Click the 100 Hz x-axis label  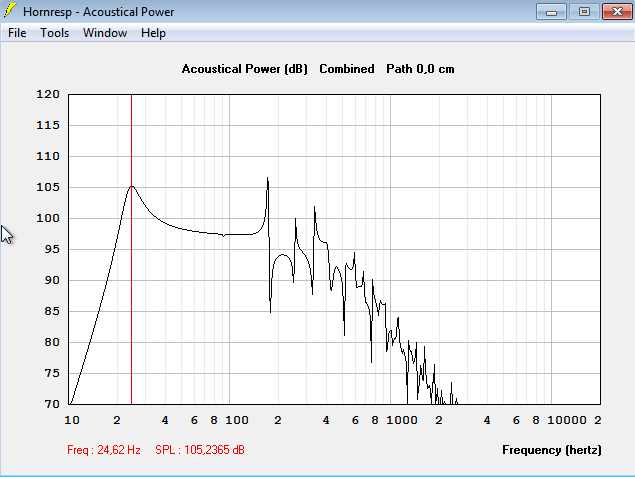point(237,420)
